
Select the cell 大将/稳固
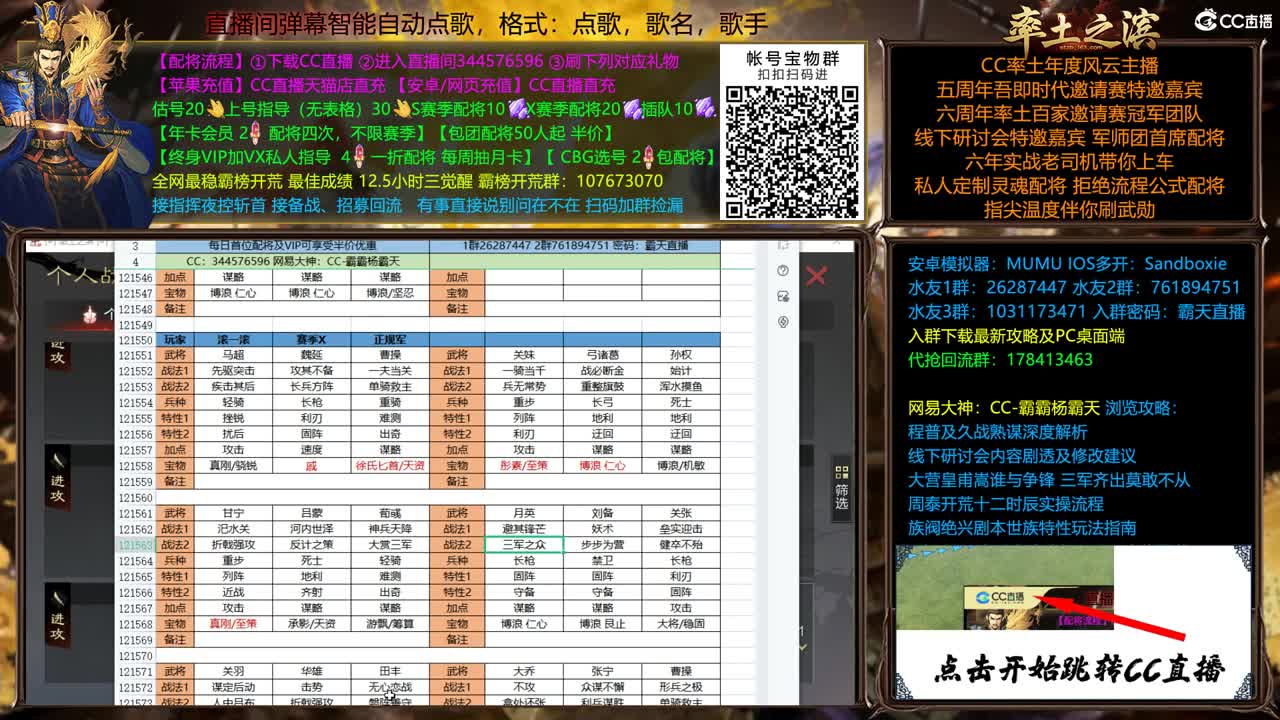click(681, 624)
